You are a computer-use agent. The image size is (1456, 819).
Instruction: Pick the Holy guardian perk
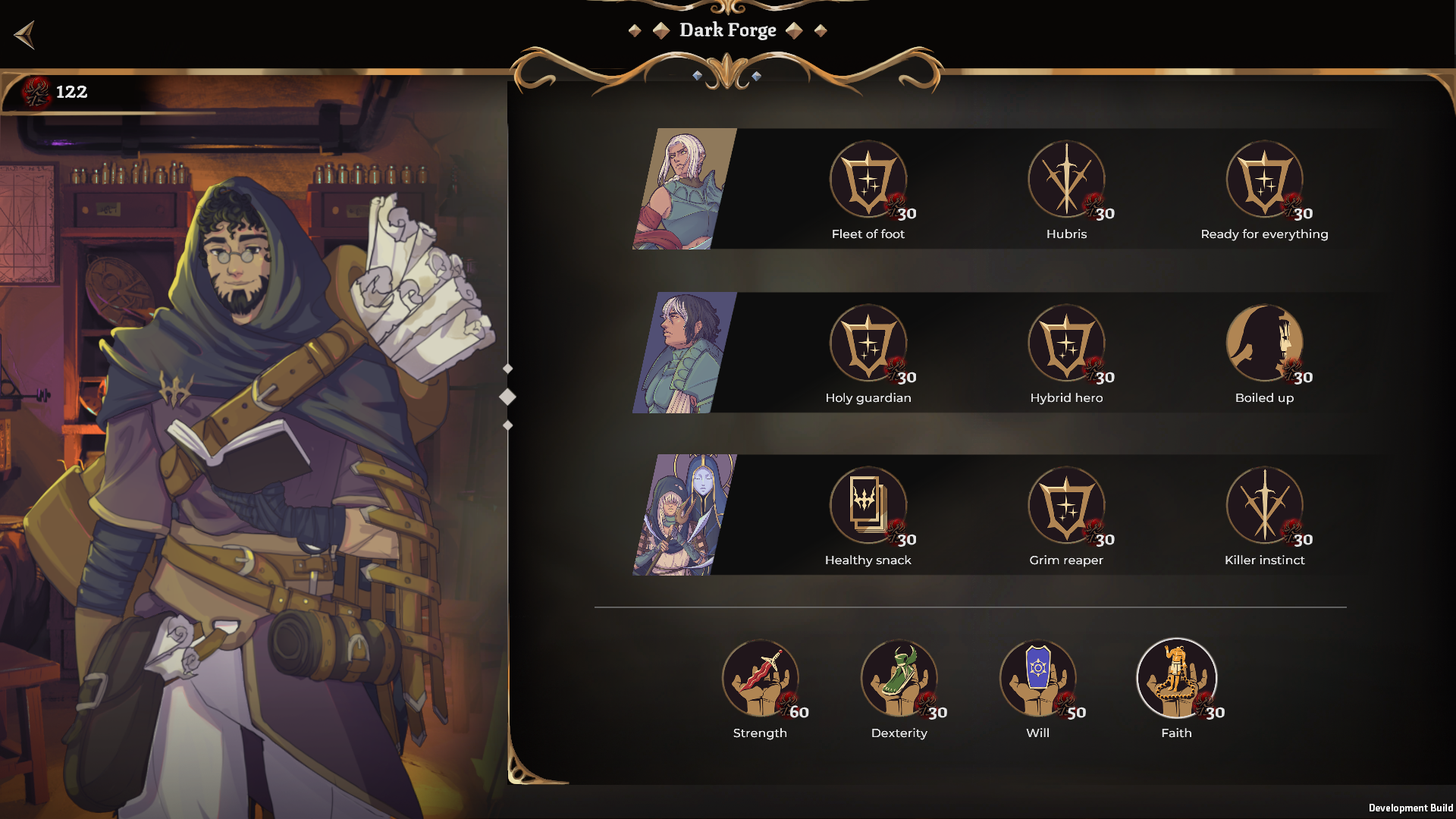pyautogui.click(x=868, y=344)
